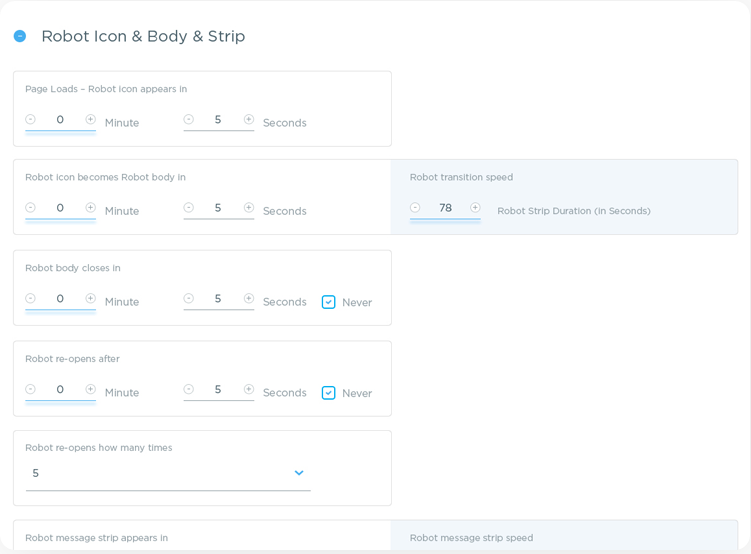Toggle Never checkbox for Robot body closes in
The image size is (751, 554).
(x=329, y=302)
